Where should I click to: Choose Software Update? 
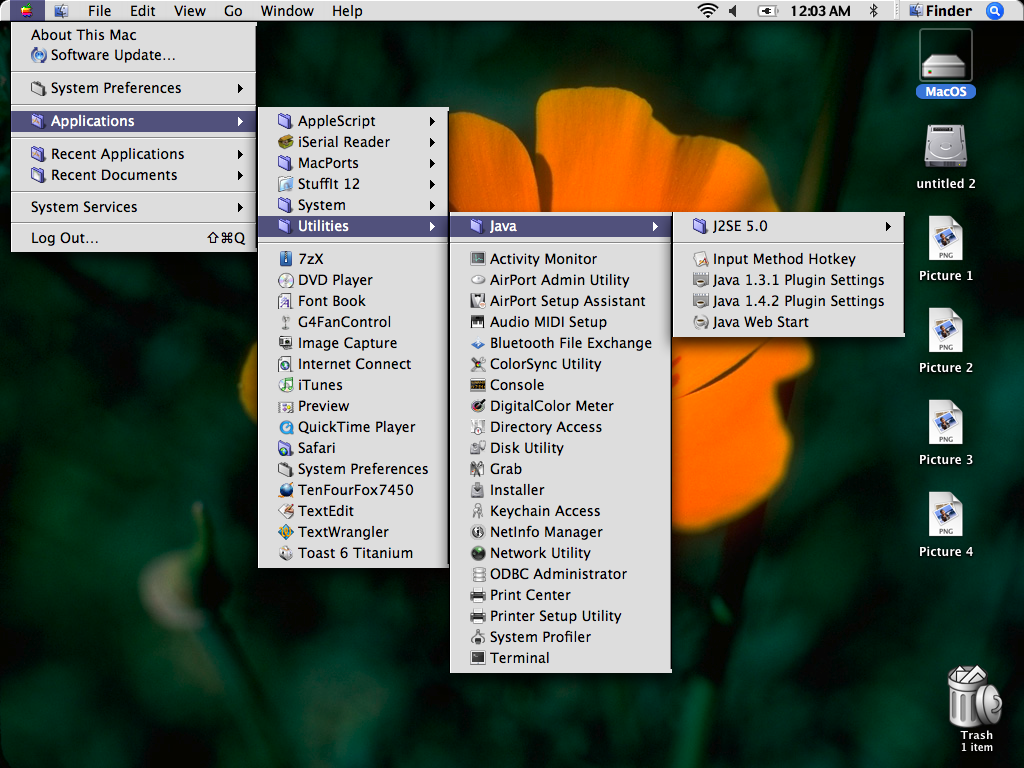click(x=133, y=55)
